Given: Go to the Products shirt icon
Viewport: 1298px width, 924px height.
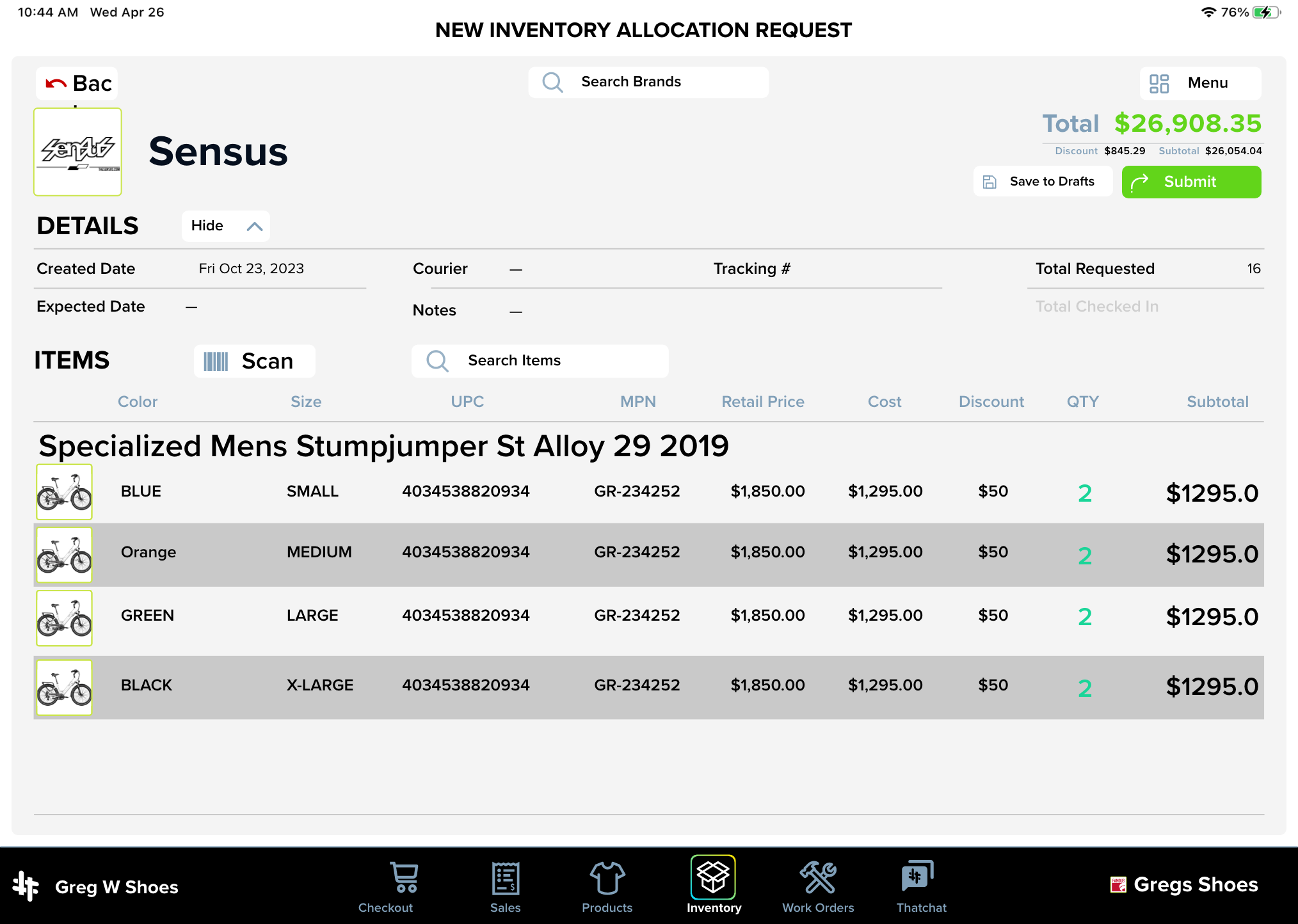Looking at the screenshot, I should coord(607,878).
